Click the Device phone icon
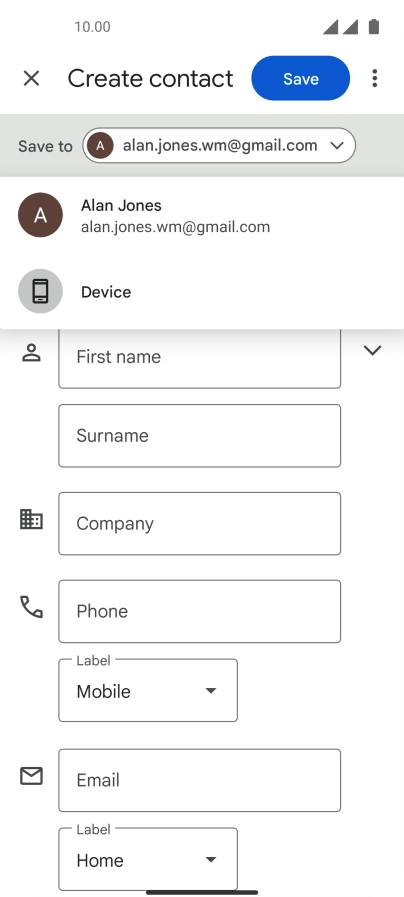The height and width of the screenshot is (897, 404). click(x=40, y=291)
